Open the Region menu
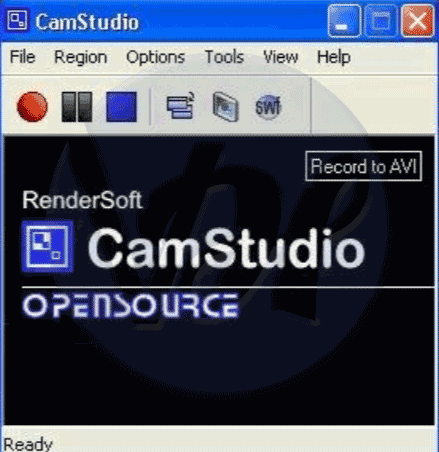Viewport: 439px width, 452px height. [x=81, y=57]
